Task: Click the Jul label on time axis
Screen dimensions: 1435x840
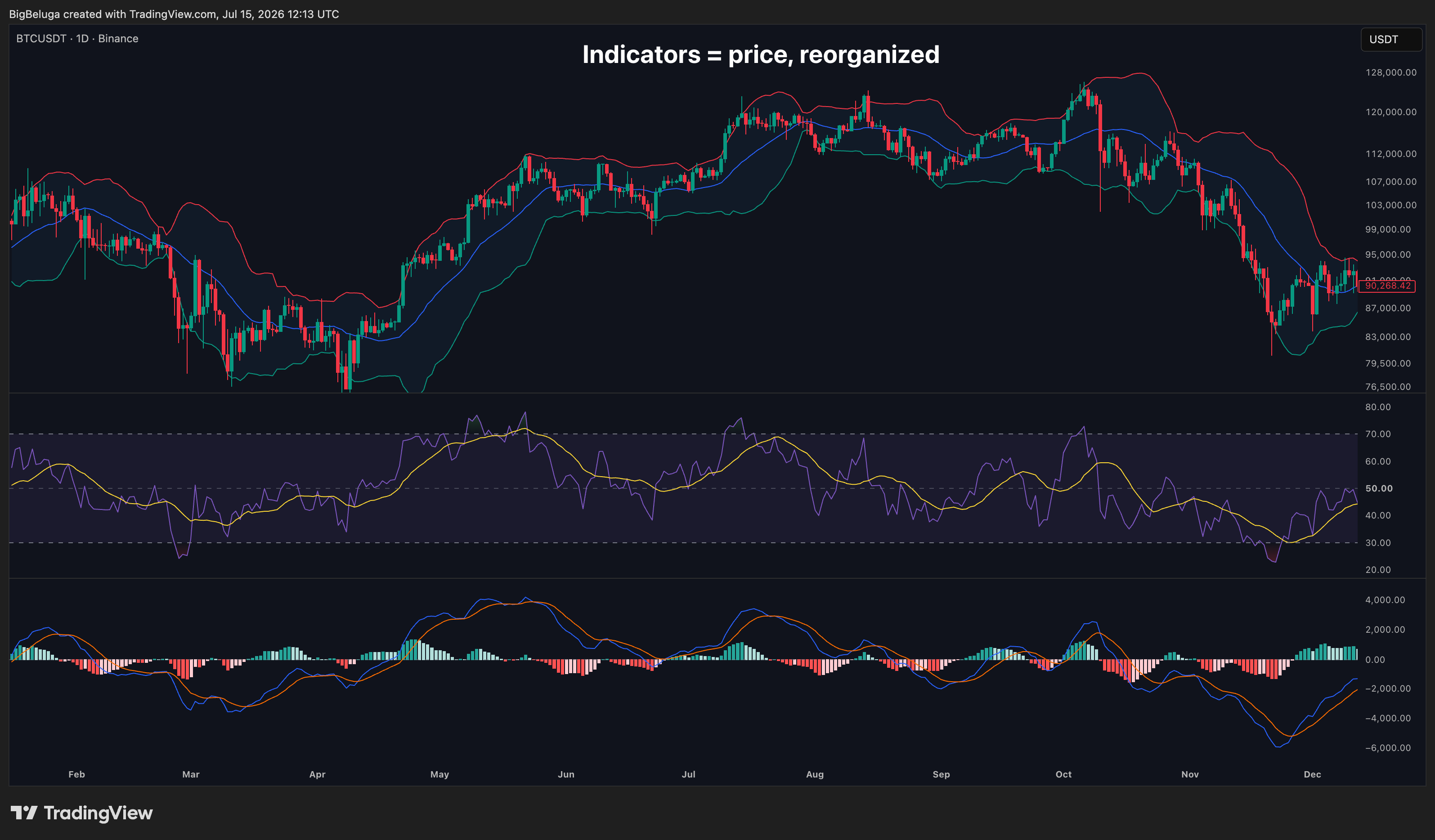Action: 688,774
